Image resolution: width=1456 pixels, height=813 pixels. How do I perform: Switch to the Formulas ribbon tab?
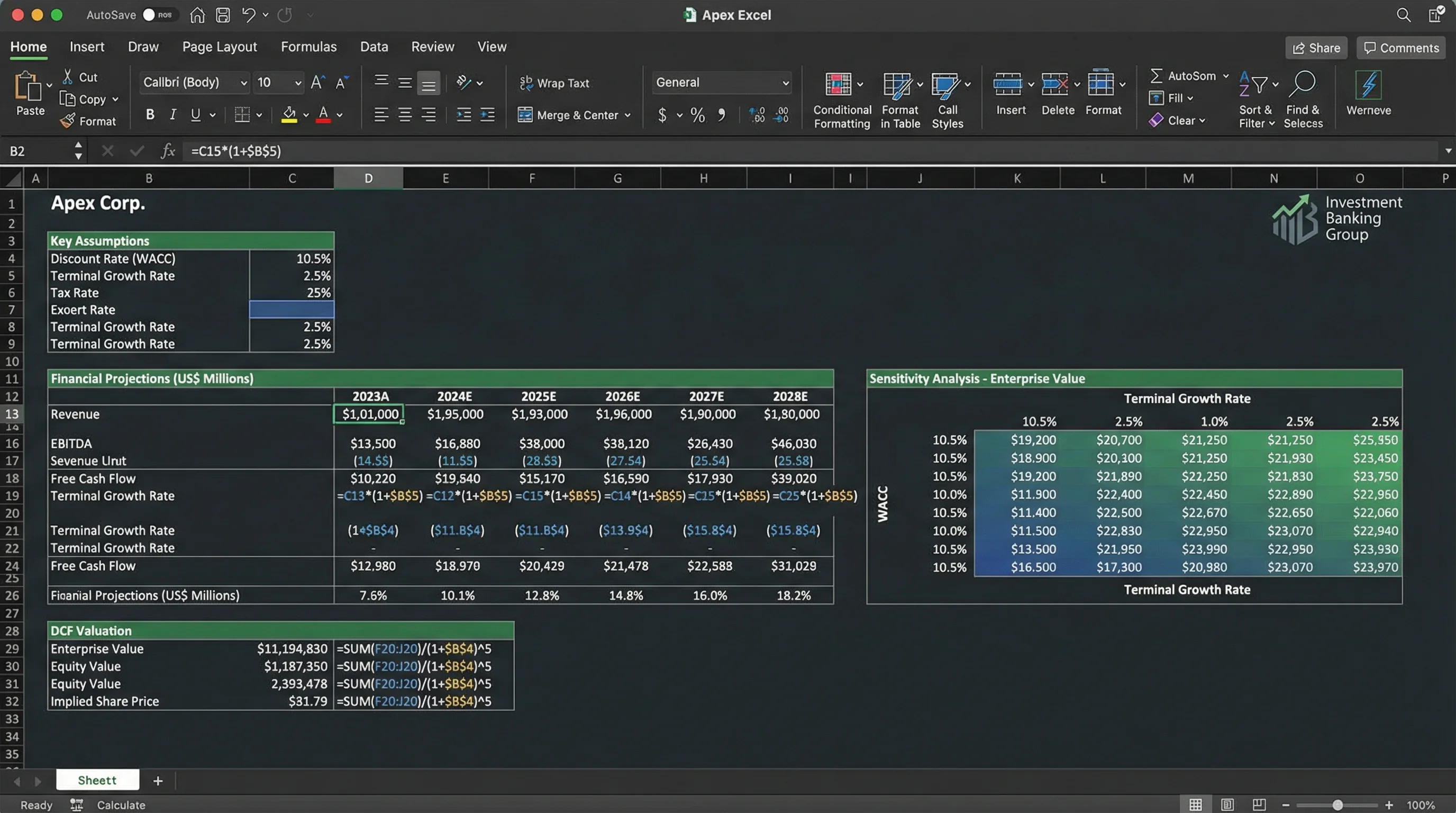point(308,47)
